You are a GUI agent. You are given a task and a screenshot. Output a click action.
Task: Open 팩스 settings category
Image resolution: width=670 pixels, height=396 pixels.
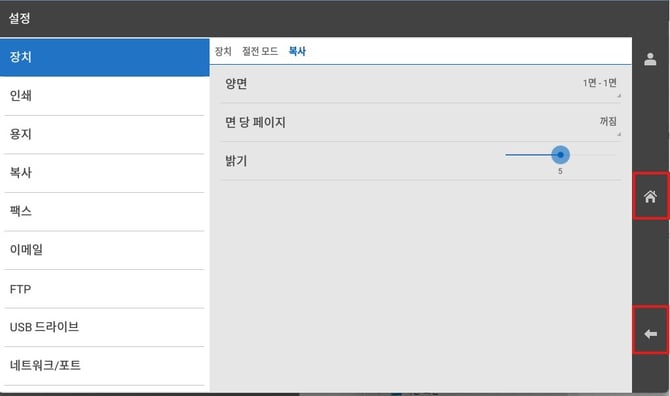105,212
